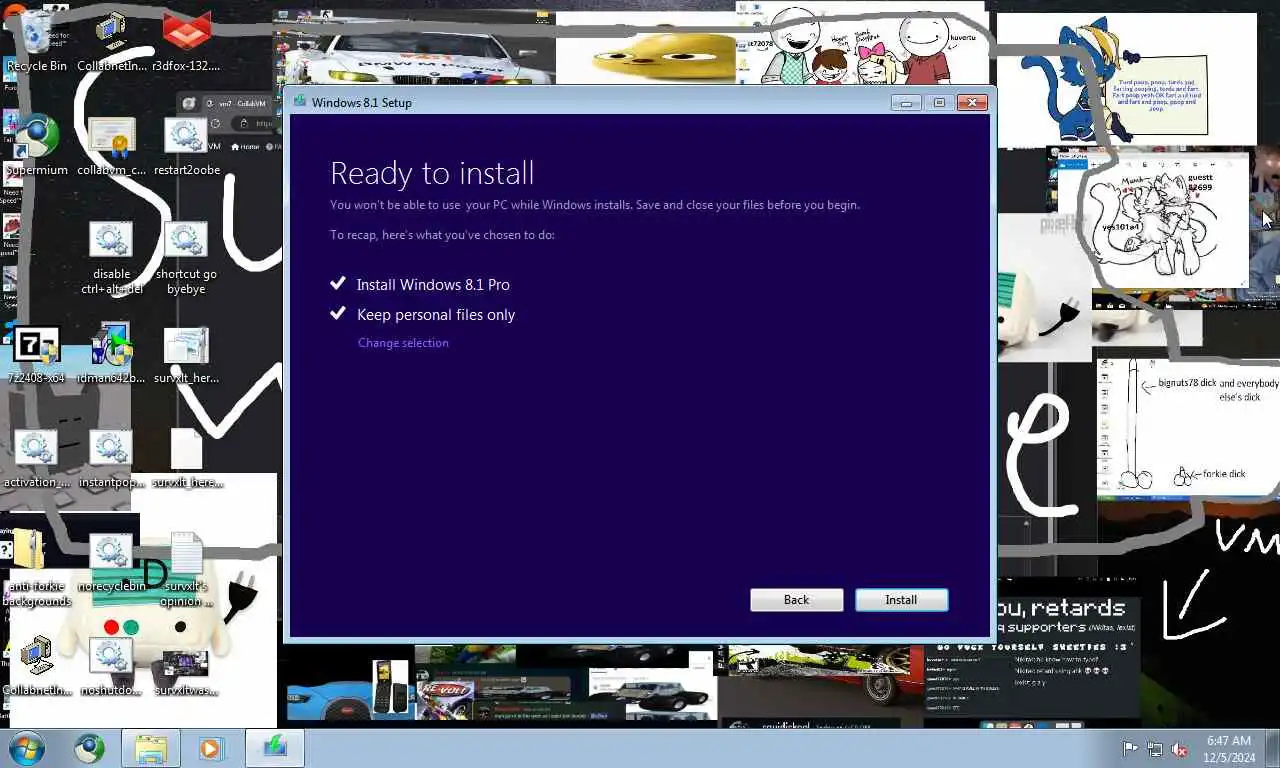The width and height of the screenshot is (1280, 768).
Task: Select the 'noshutdo...' desktop icon
Action: (x=111, y=666)
